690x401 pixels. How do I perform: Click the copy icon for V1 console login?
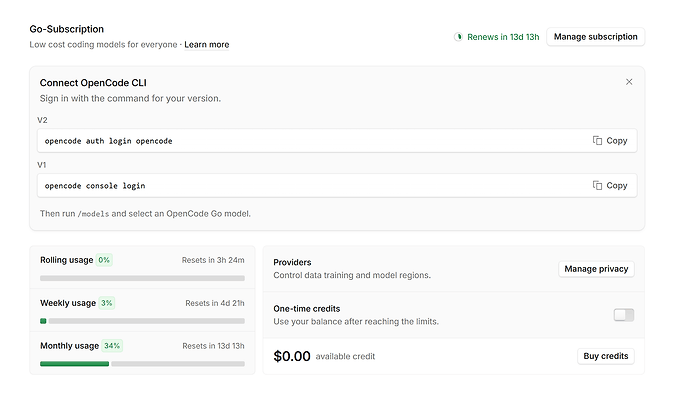(597, 185)
